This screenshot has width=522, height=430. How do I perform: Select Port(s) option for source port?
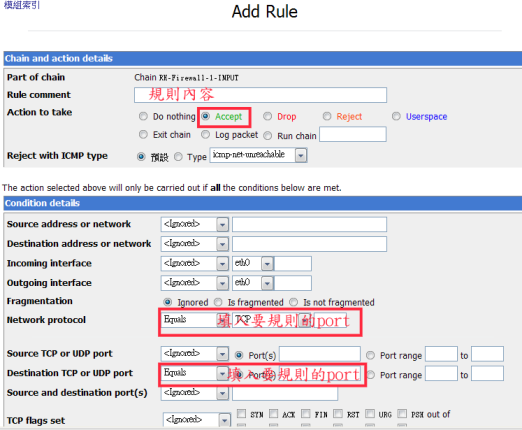(x=239, y=355)
